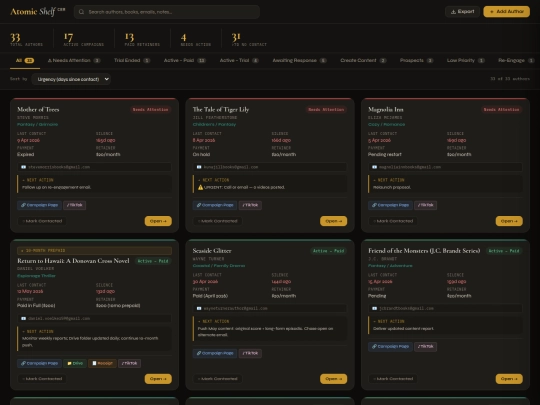The height and width of the screenshot is (405, 540).
Task: Open TikTok link for Magnolia Inn
Action: tap(426, 205)
